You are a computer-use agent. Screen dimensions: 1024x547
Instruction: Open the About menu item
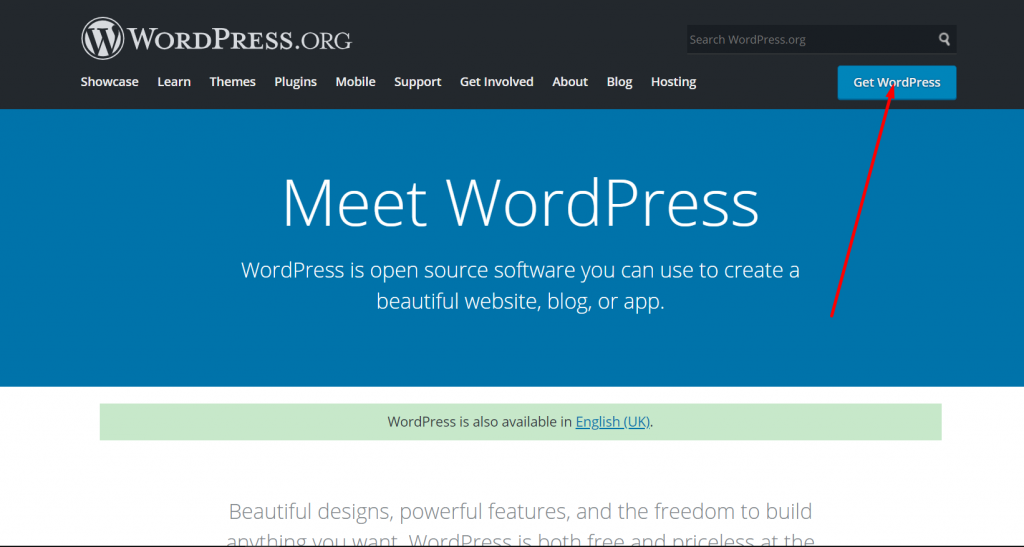(x=569, y=82)
